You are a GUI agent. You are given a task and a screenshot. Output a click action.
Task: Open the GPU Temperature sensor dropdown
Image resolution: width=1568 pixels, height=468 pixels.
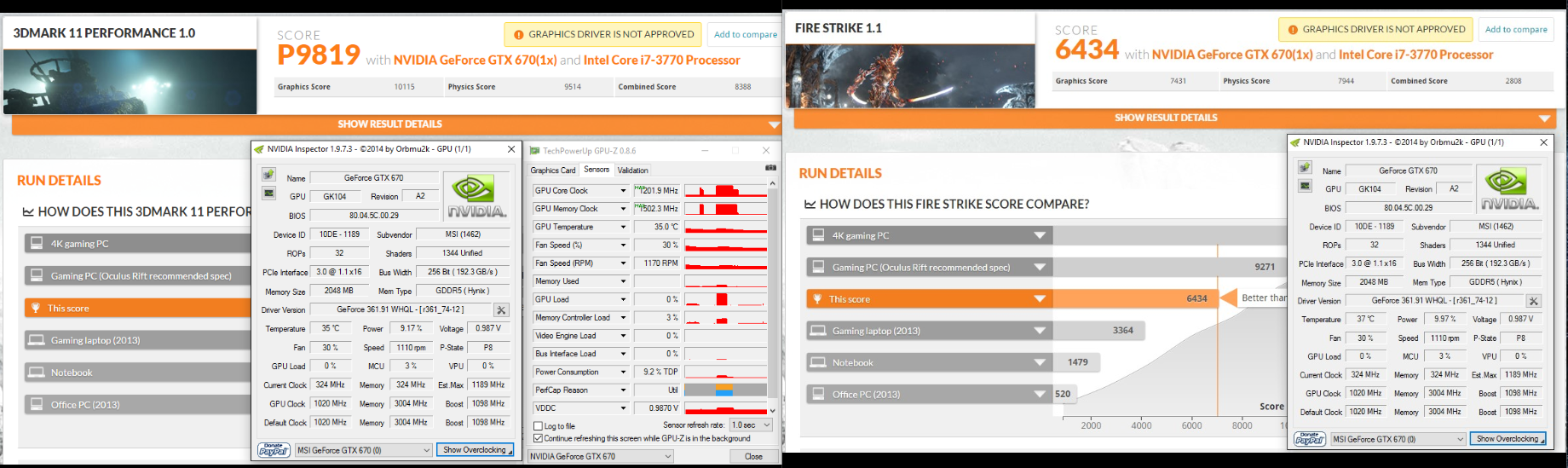point(623,227)
